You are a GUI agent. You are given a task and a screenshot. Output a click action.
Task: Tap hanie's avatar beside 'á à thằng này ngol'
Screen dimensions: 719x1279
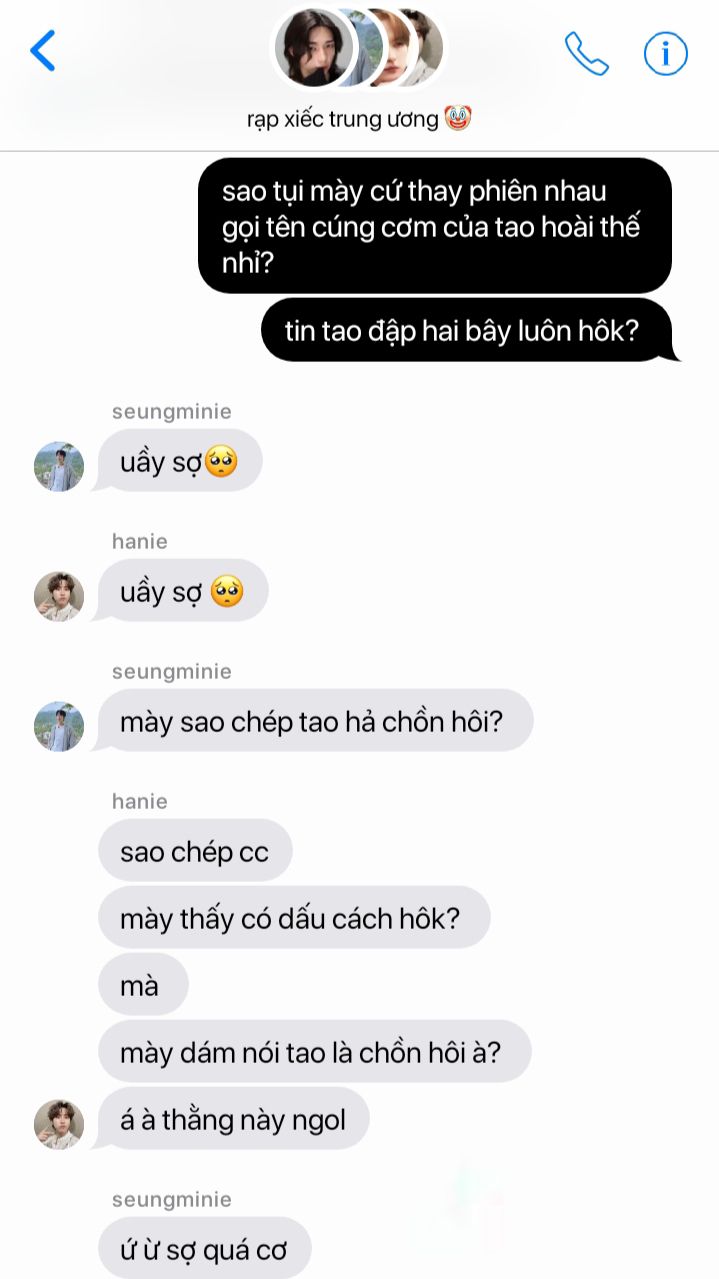(59, 1124)
